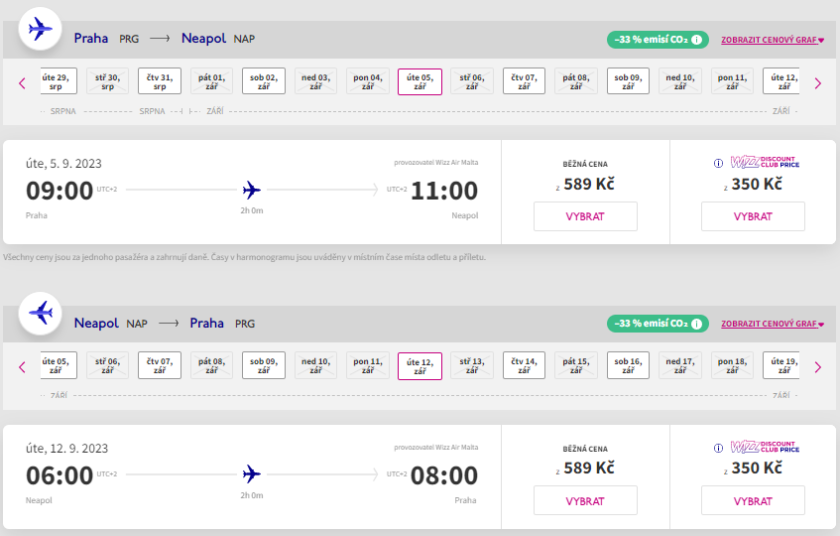Show earlier outbound dates with left arrow
Screen dimensions: 840x536
[22, 83]
